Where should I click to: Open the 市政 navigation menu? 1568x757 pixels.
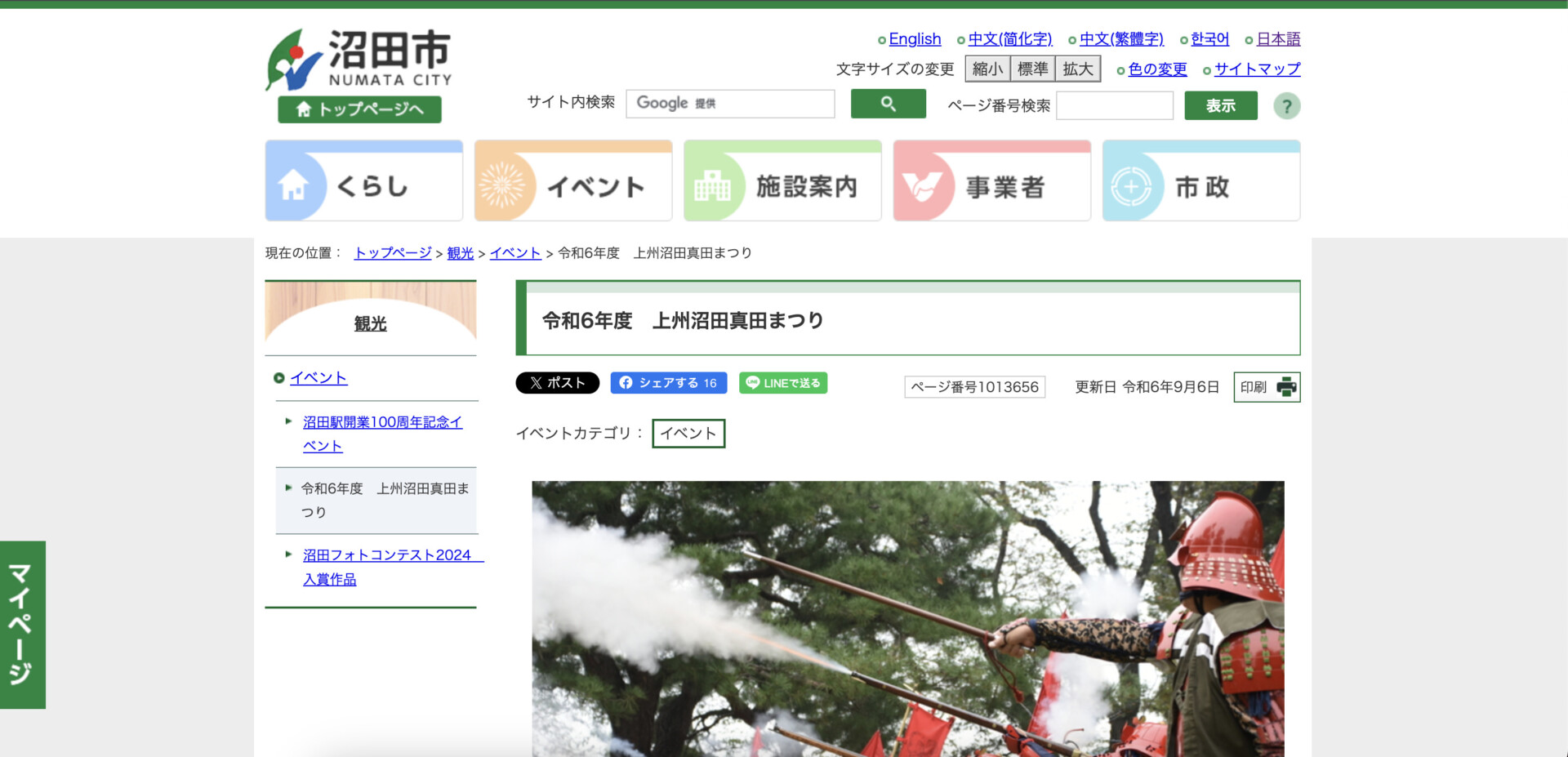coord(1200,181)
